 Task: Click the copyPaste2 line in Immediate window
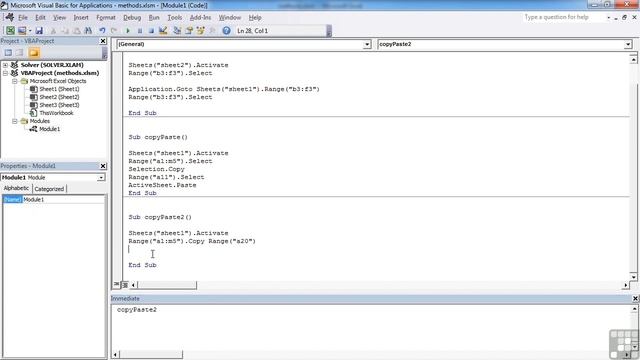tap(137, 310)
